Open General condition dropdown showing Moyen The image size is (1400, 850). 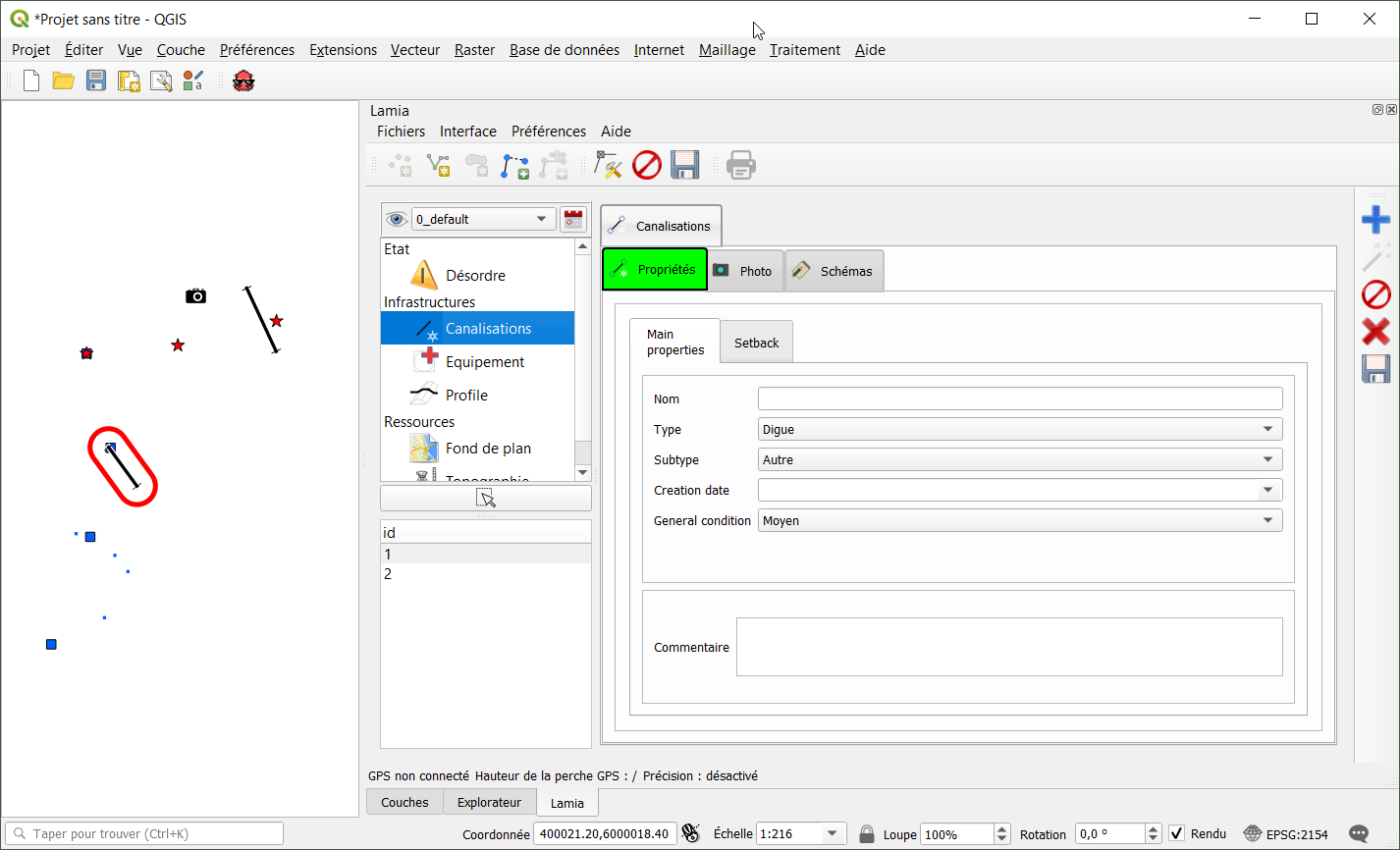(1020, 520)
